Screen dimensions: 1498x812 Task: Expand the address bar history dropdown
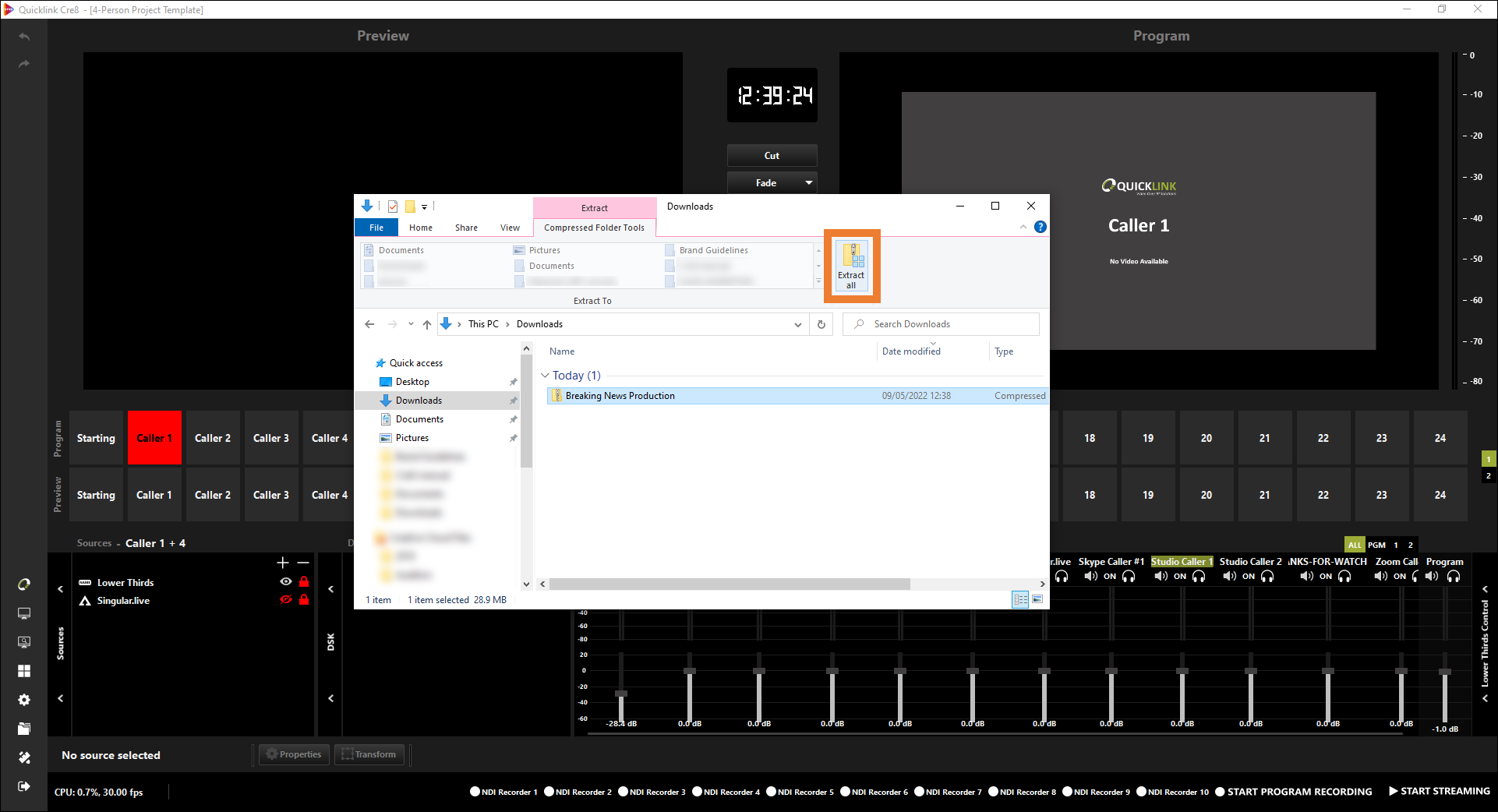tap(797, 325)
